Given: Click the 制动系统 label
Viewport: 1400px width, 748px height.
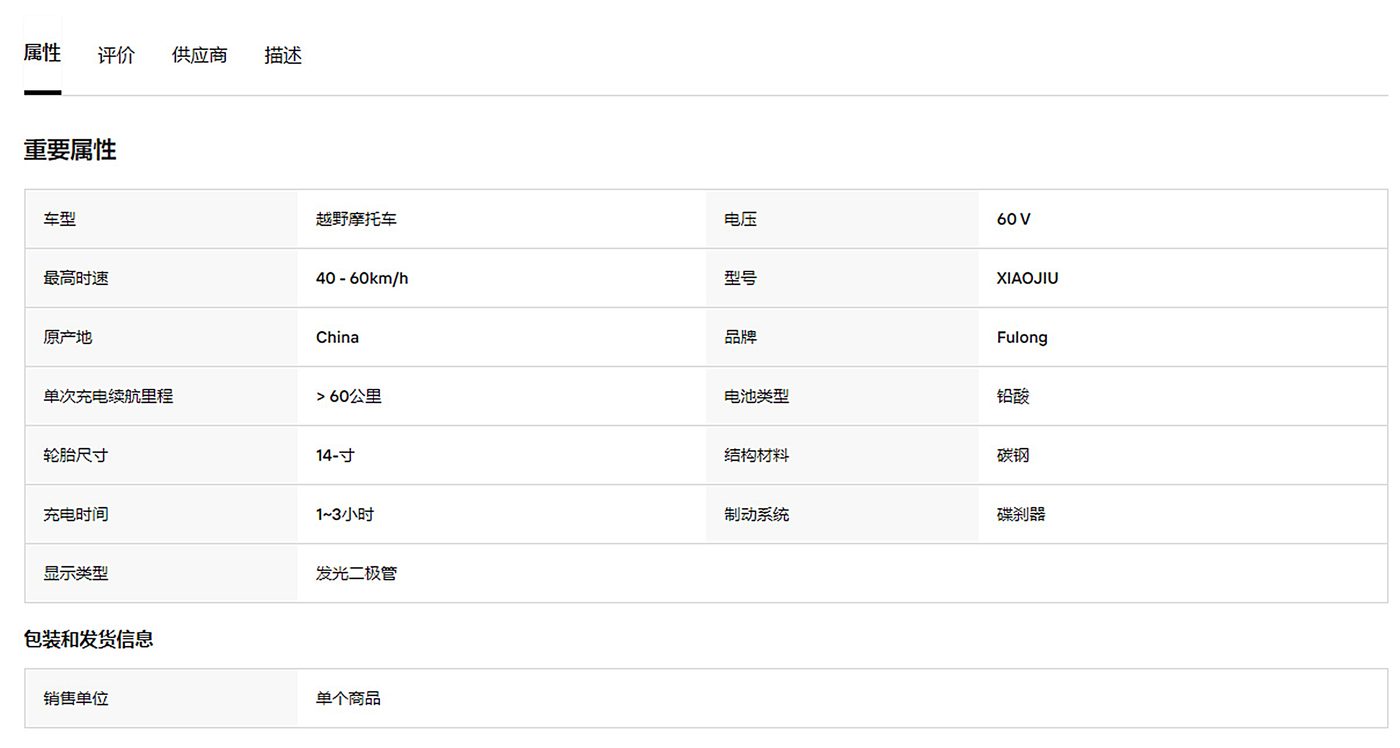Looking at the screenshot, I should click(x=756, y=514).
